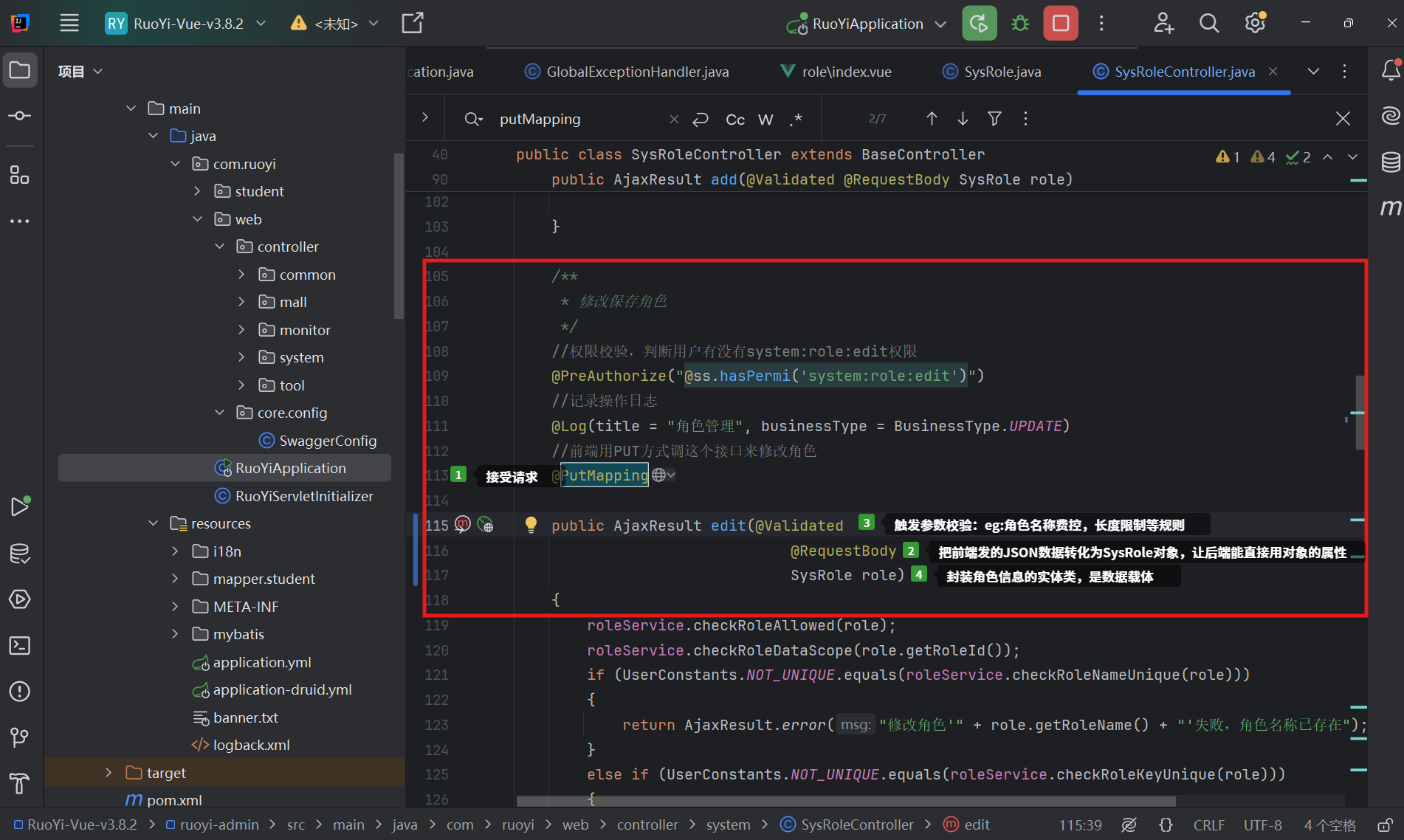Open search filter options funnel
Screen dimensions: 1404x840
(994, 118)
